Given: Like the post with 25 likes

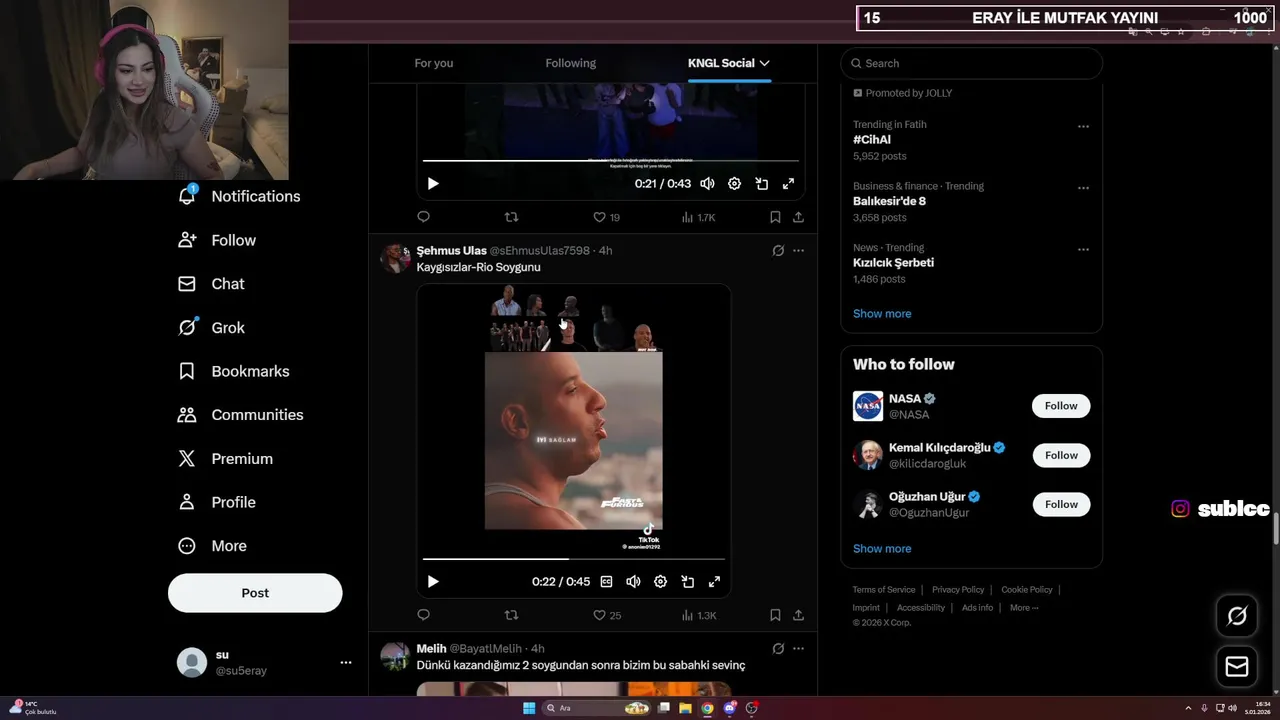Looking at the screenshot, I should [607, 615].
